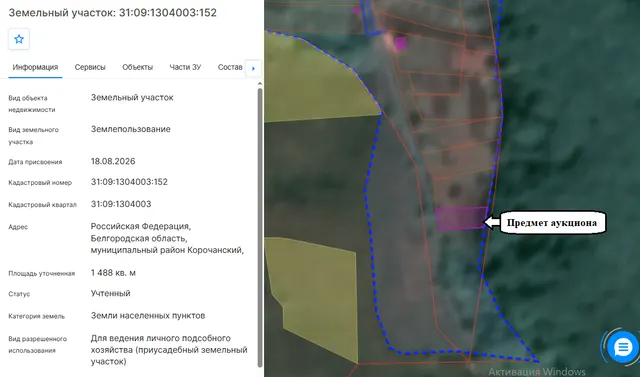Open the Сервисы tab

click(x=90, y=67)
